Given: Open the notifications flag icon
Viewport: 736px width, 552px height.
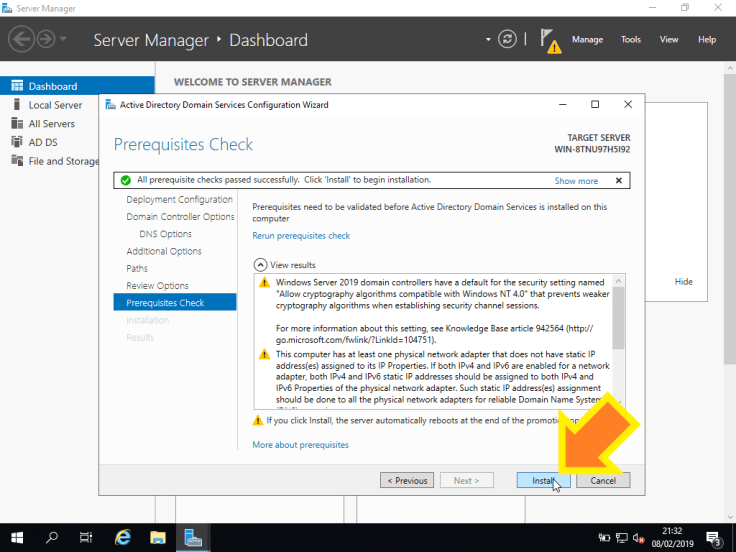Looking at the screenshot, I should (549, 39).
